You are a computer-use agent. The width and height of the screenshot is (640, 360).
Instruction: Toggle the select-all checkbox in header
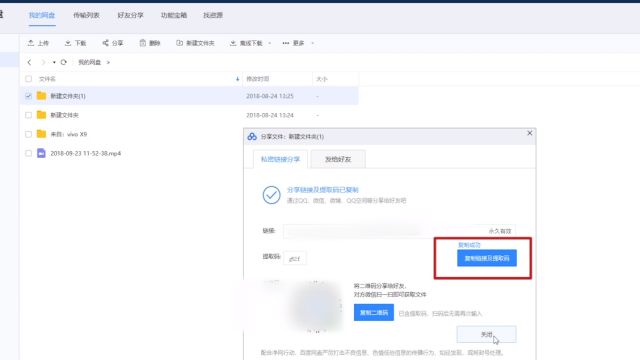(x=29, y=79)
